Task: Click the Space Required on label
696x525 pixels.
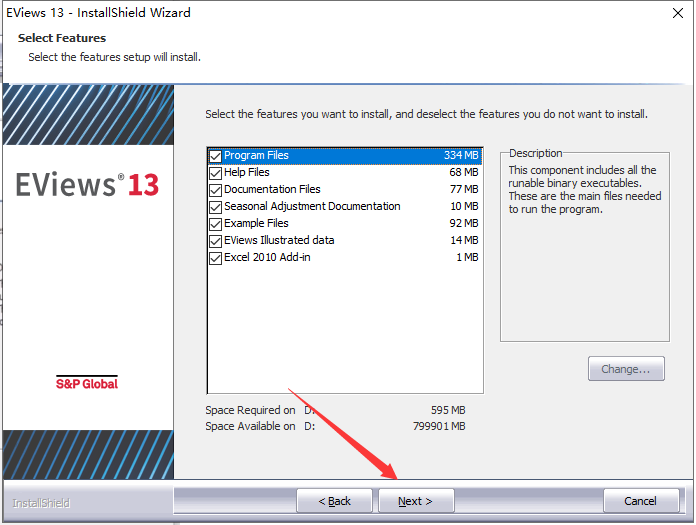Action: 250,410
